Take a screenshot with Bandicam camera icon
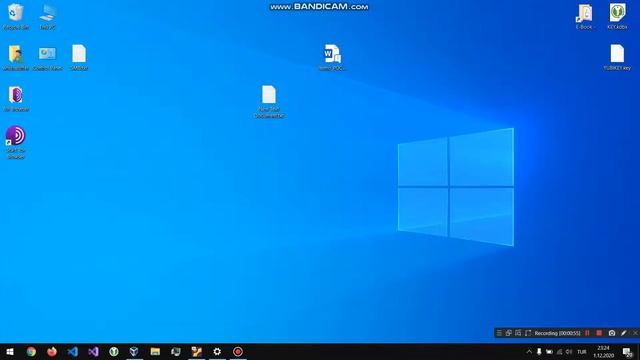 tap(611, 333)
